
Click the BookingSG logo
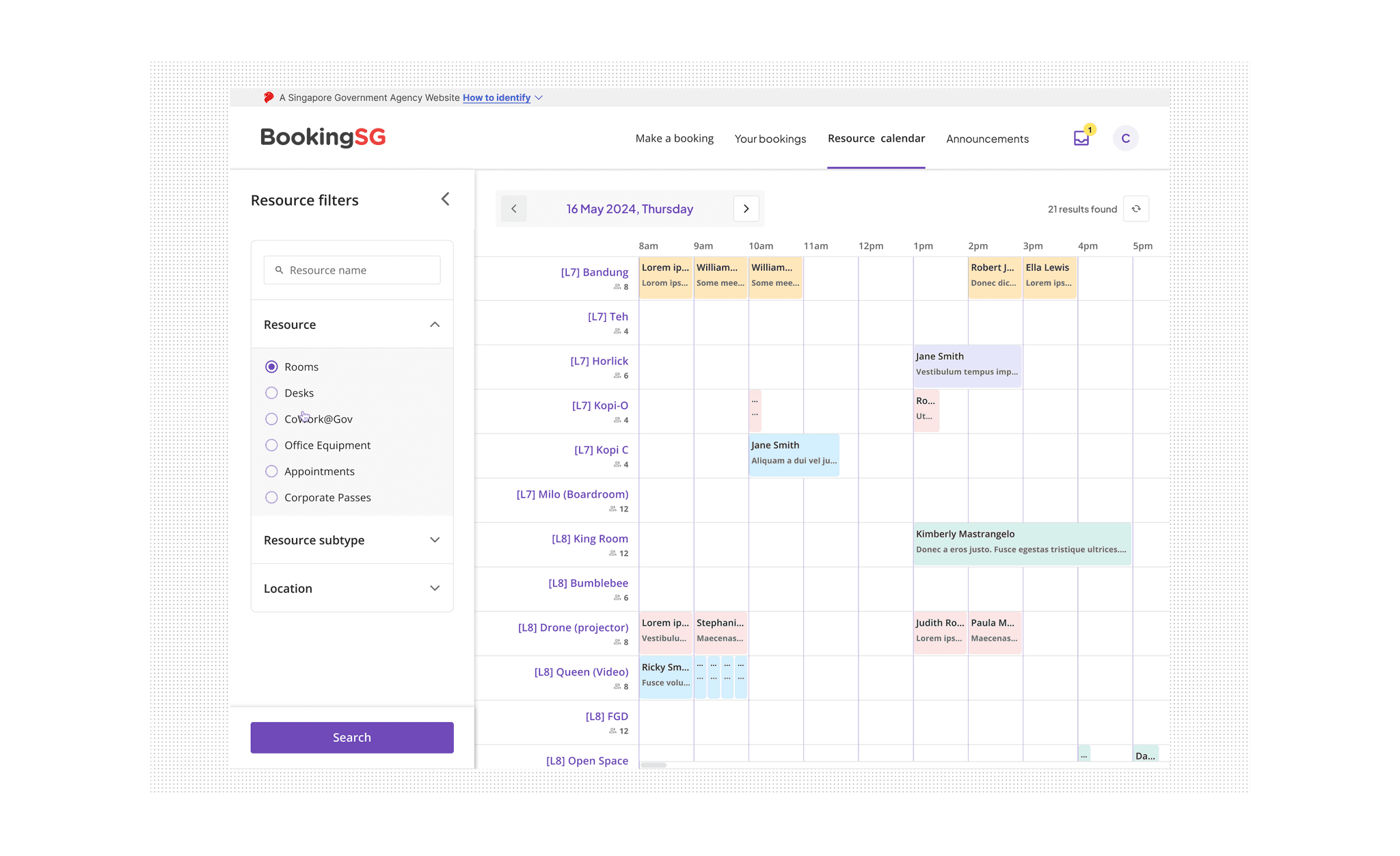pyautogui.click(x=323, y=137)
